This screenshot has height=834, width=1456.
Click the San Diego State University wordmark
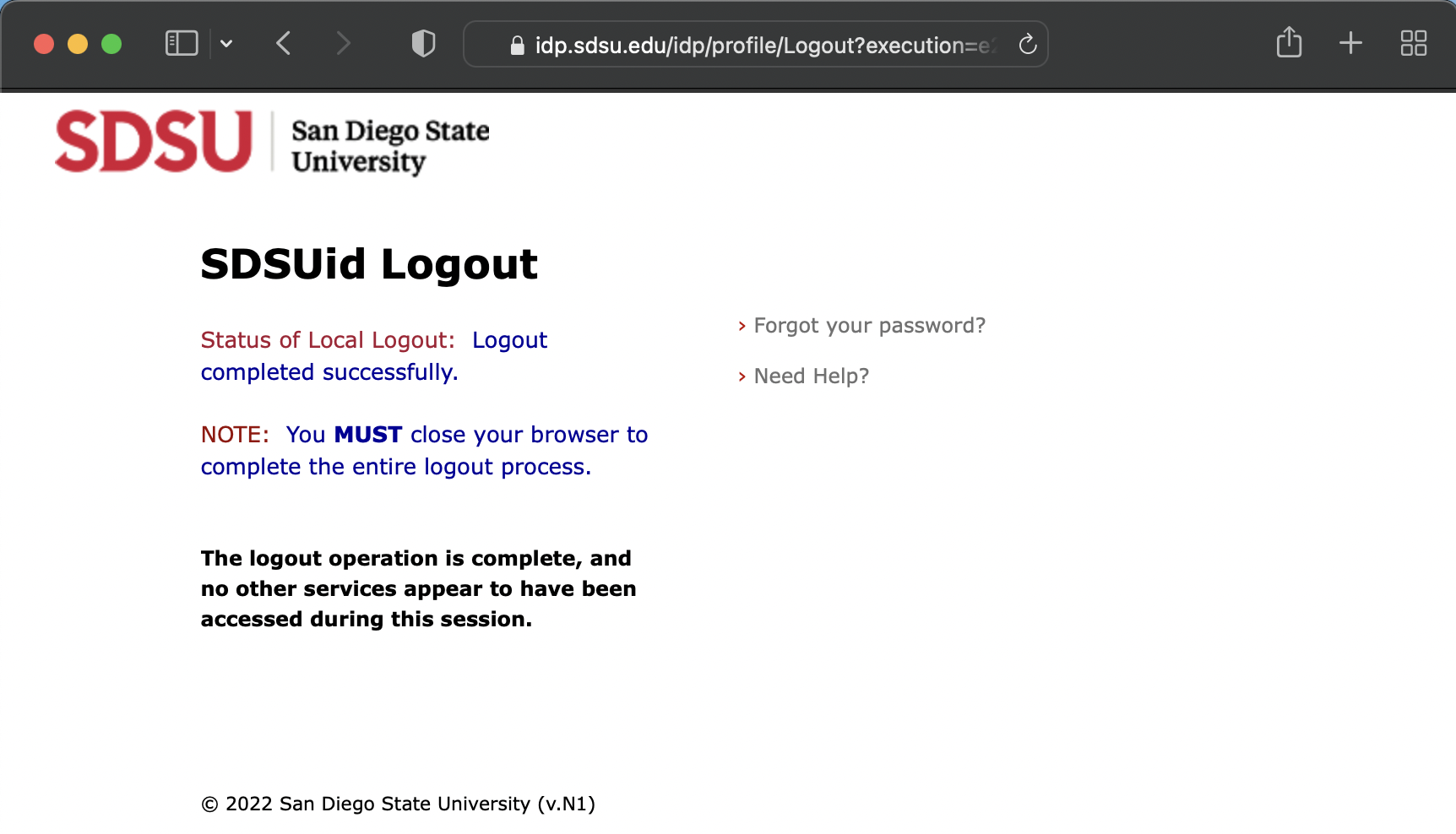[x=389, y=145]
